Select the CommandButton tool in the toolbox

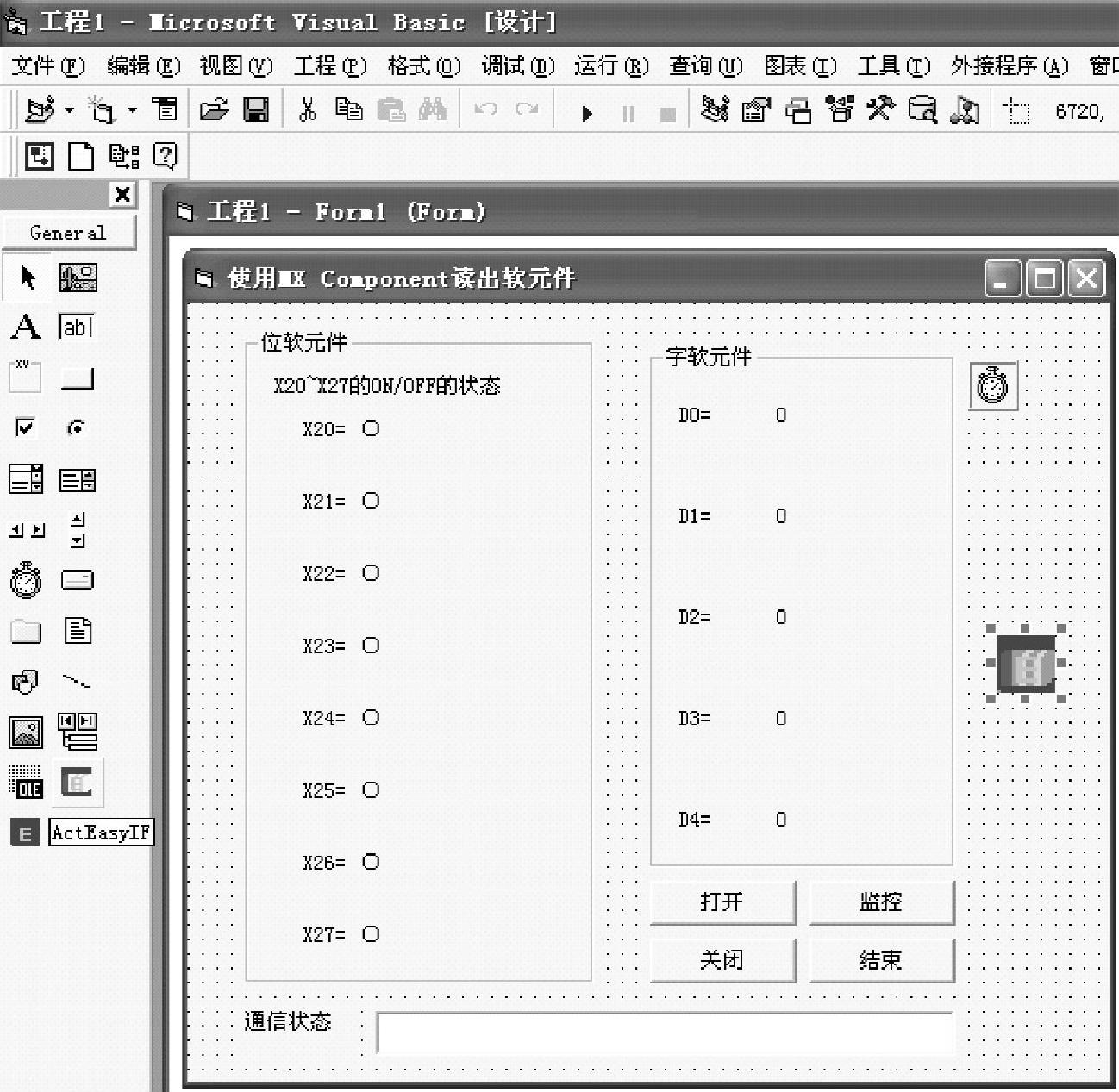click(x=78, y=378)
